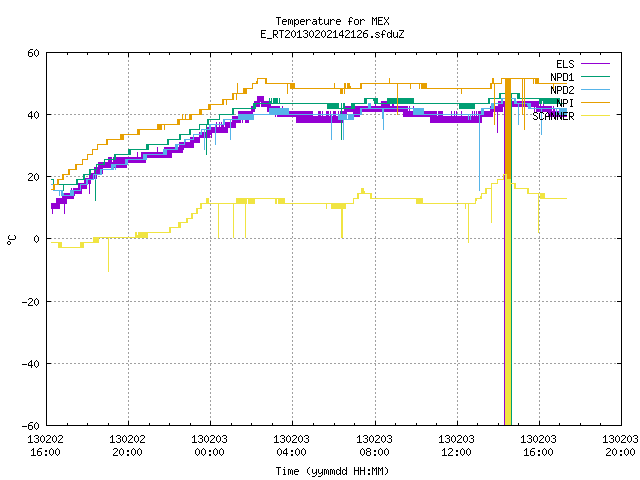Click the y-axis tick label -40
This screenshot has height=480, width=640.
31,364
